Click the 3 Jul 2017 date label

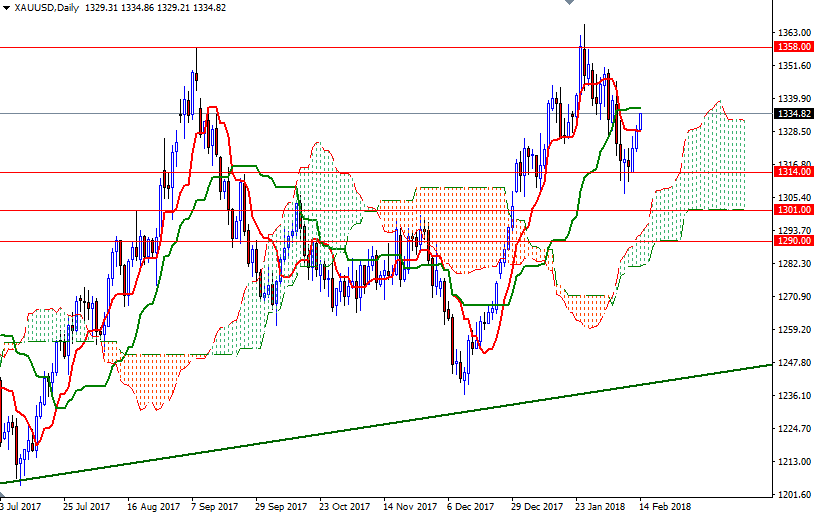(x=21, y=506)
